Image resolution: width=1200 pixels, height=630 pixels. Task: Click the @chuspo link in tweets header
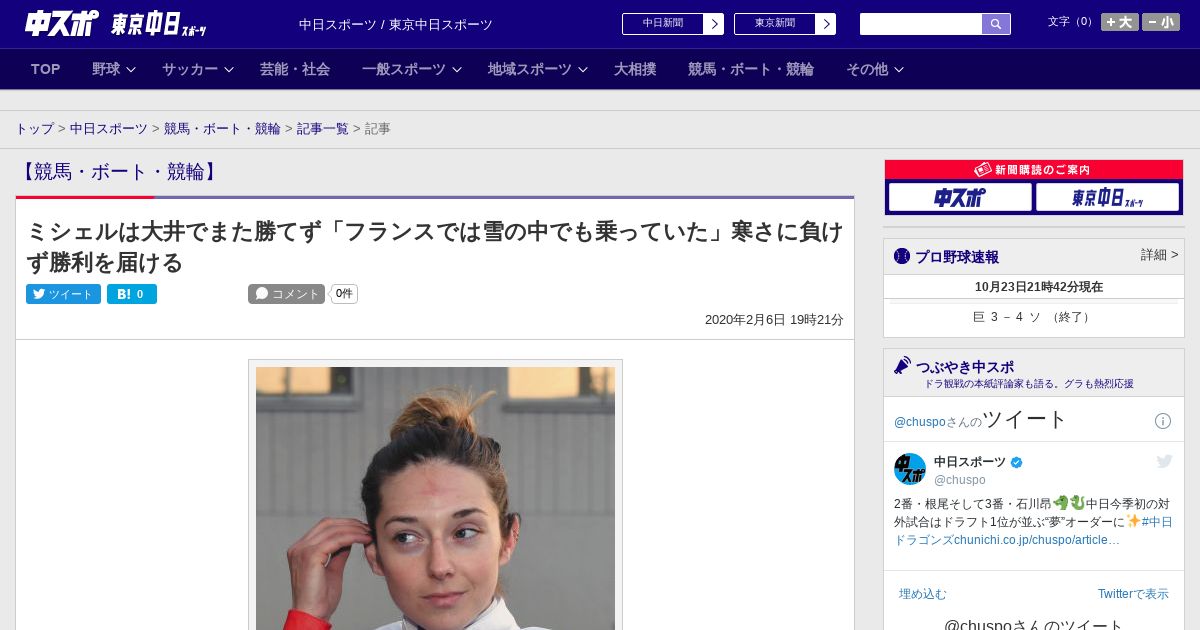click(920, 422)
